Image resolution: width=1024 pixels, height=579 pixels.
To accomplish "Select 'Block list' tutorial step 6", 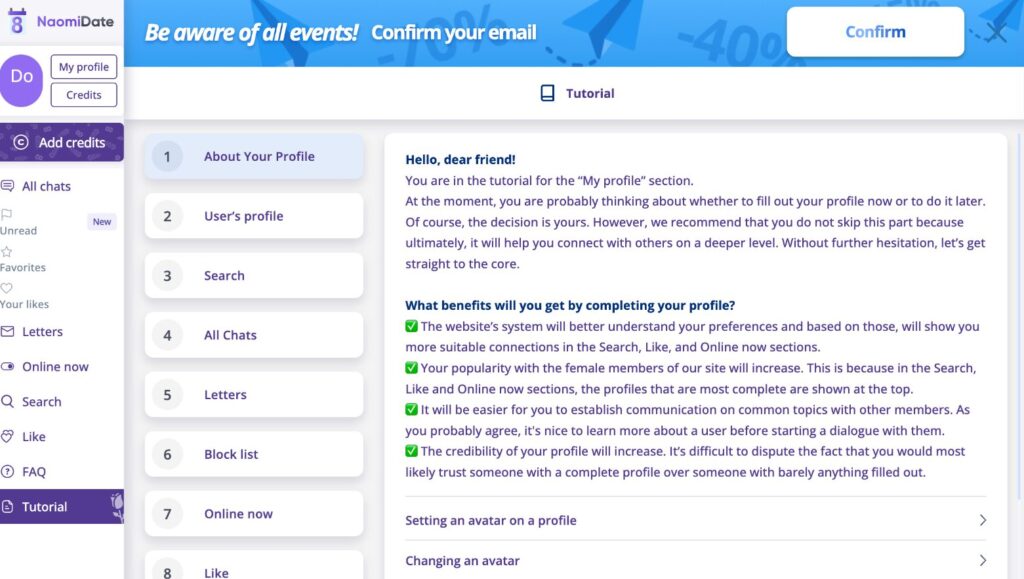I will click(253, 454).
